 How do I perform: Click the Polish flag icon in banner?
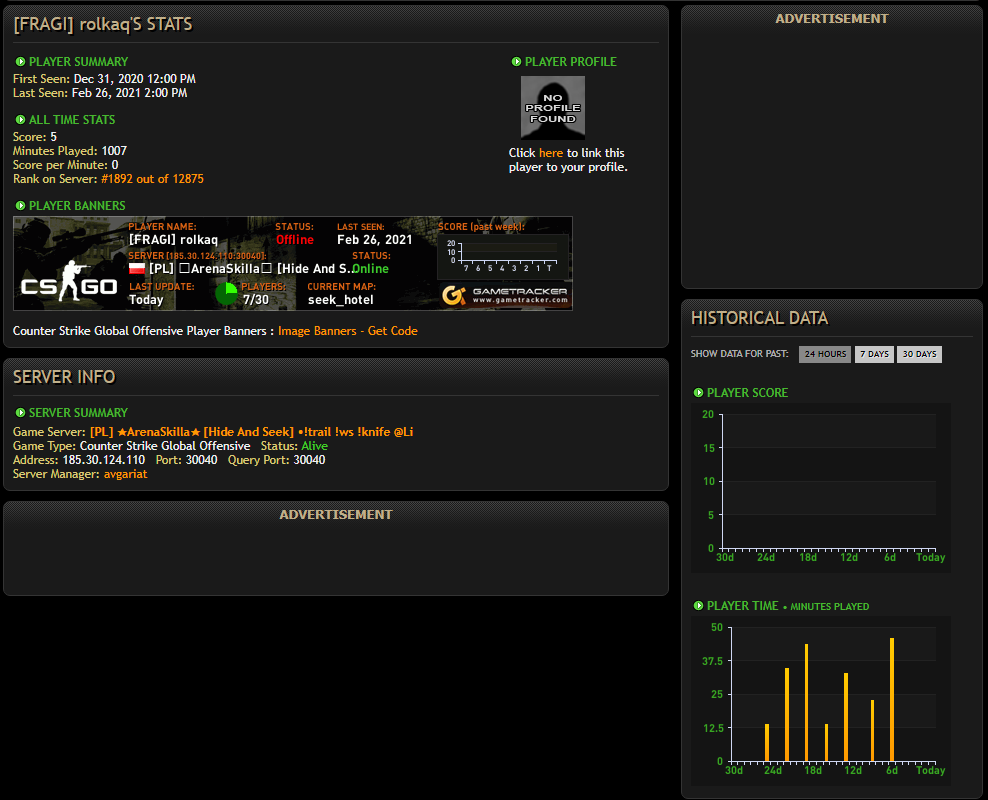(x=137, y=268)
